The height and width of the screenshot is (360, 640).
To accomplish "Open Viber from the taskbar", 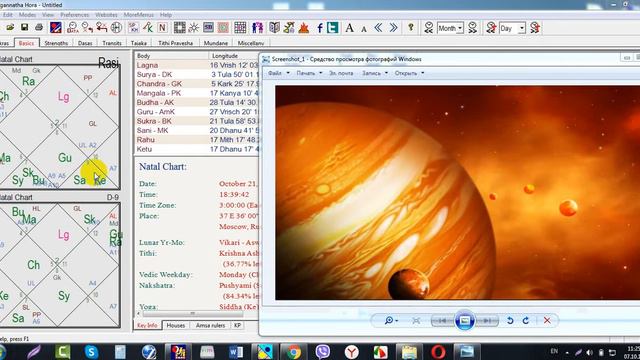I will click(x=322, y=352).
